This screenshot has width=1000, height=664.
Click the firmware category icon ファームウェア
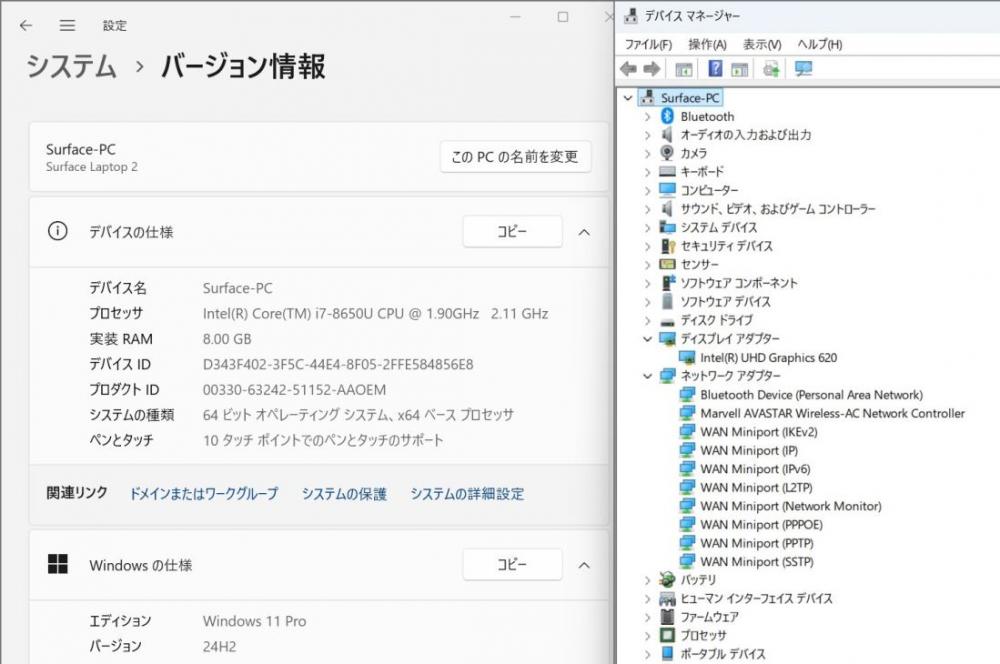(x=667, y=617)
